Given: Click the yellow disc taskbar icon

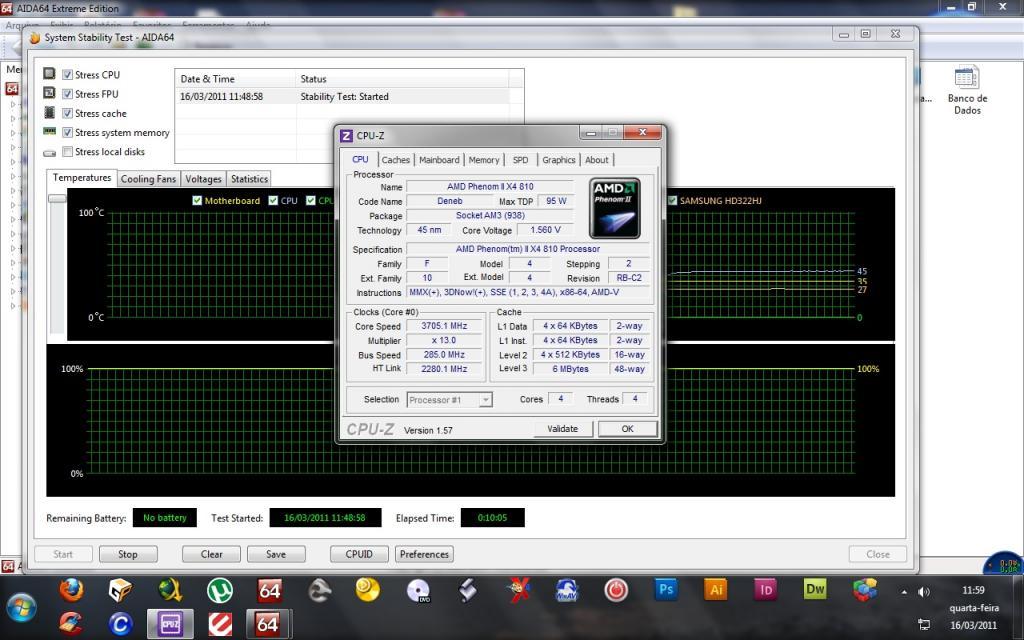Looking at the screenshot, I should click(368, 590).
